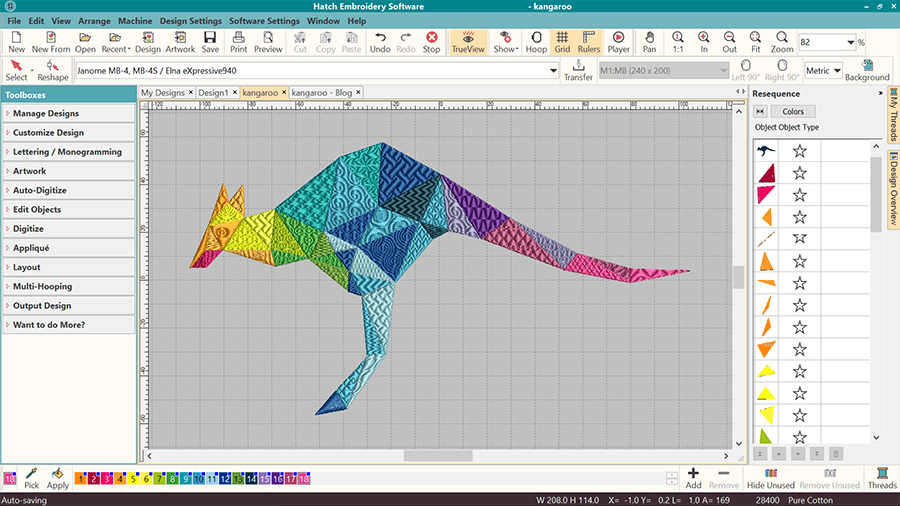Open the Threads panel icon

coord(882,477)
